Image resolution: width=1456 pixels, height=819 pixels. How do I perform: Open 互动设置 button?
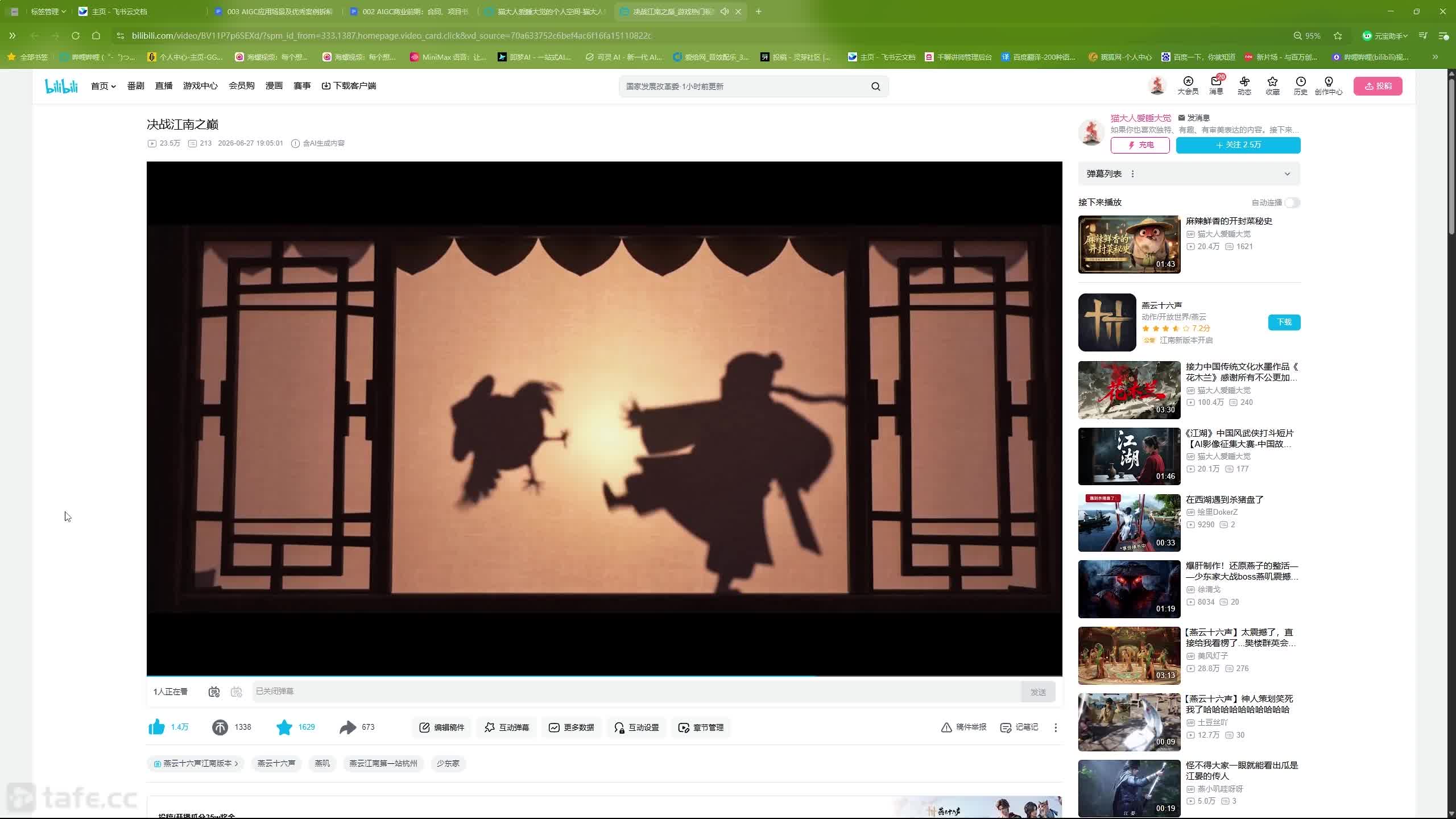636,727
